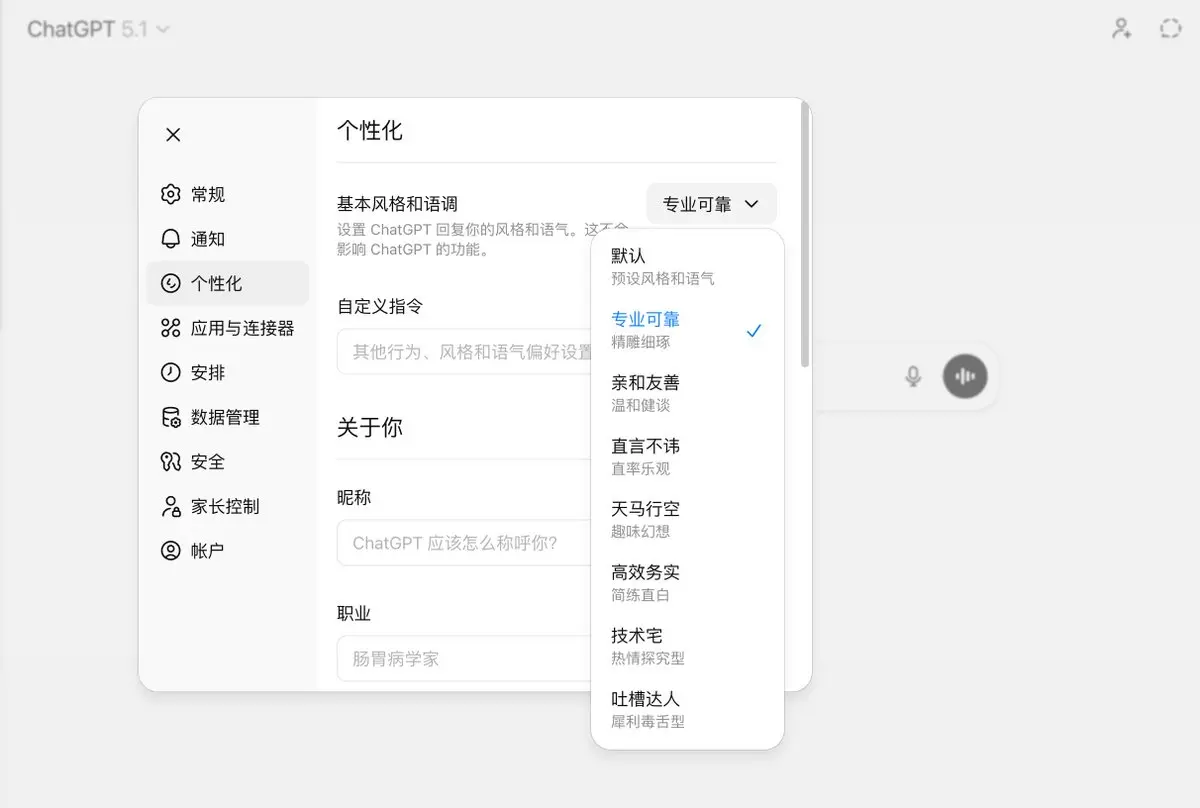Choose the 亲和友善 style option
The height and width of the screenshot is (808, 1200).
(688, 393)
